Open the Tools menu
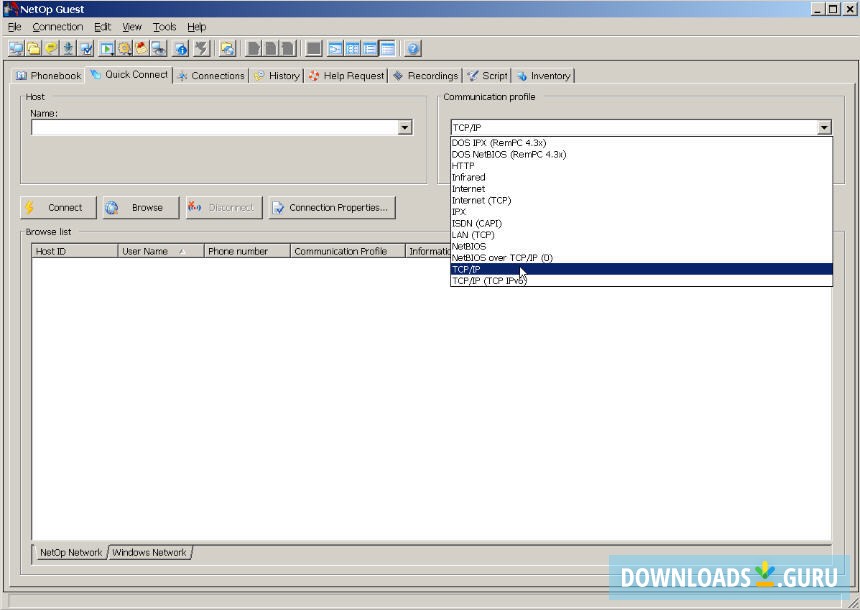The image size is (860, 610). click(165, 27)
